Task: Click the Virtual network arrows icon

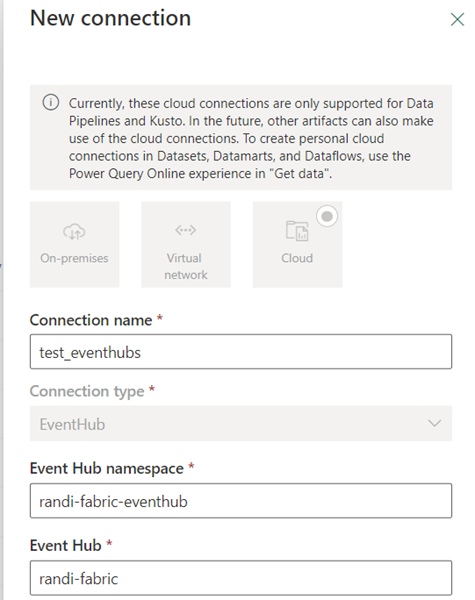Action: [186, 230]
